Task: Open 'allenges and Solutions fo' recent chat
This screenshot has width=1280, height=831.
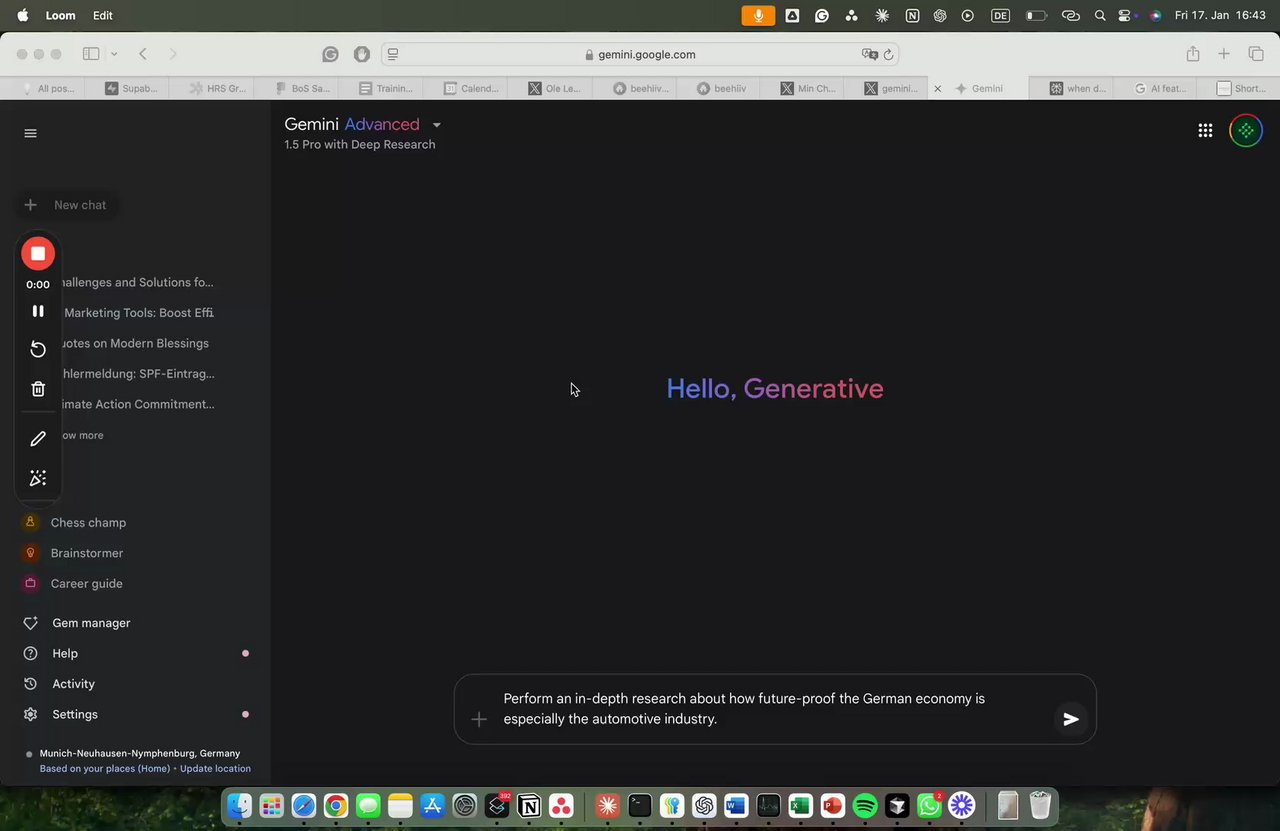Action: click(x=138, y=282)
